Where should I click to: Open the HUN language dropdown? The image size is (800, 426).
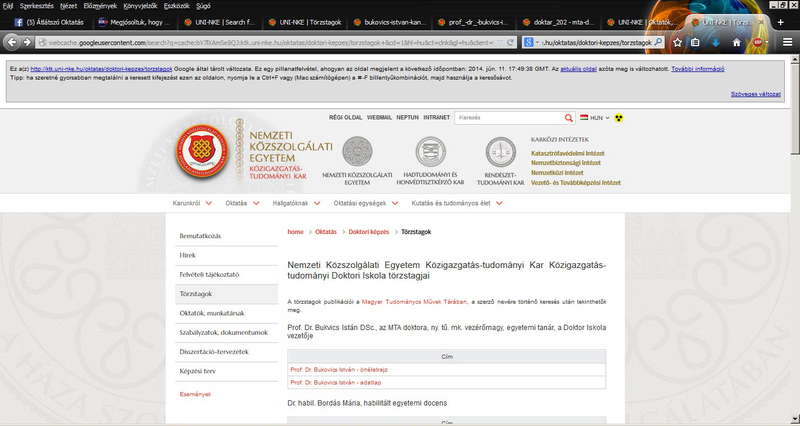599,118
